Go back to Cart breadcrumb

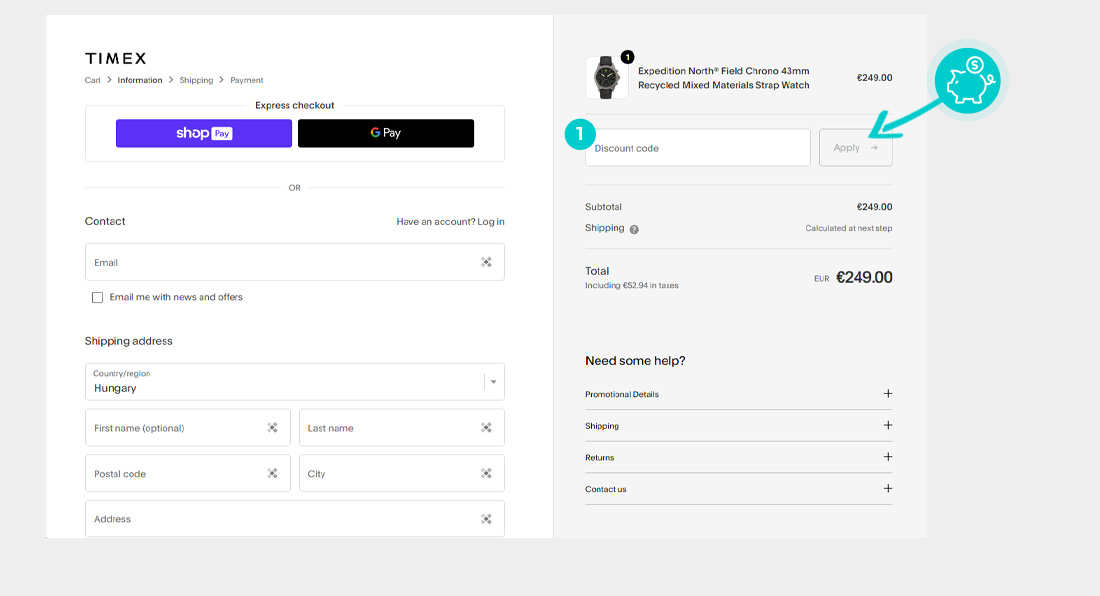pyautogui.click(x=92, y=80)
